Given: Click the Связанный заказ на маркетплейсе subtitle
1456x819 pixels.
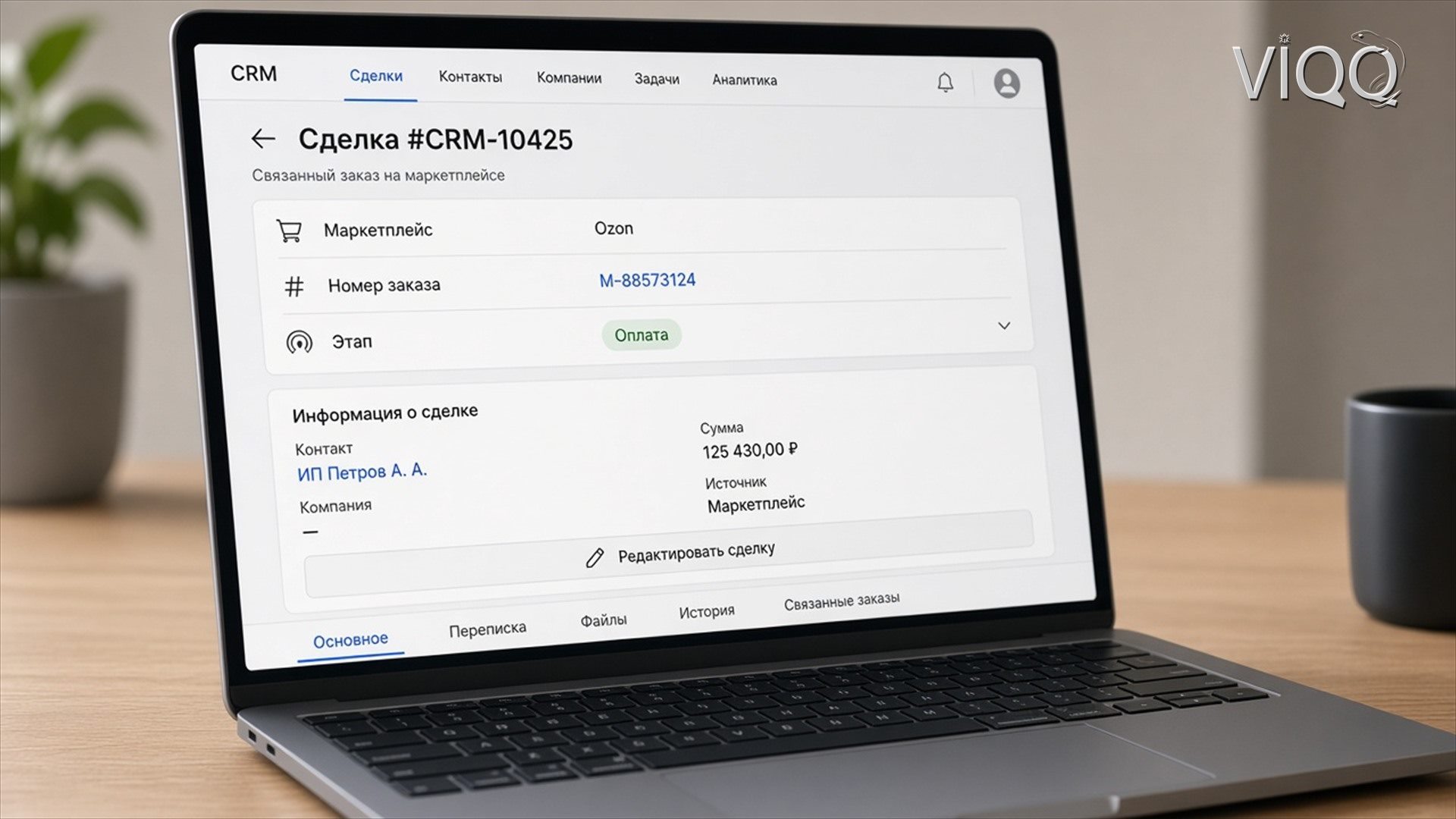Looking at the screenshot, I should click(x=378, y=175).
